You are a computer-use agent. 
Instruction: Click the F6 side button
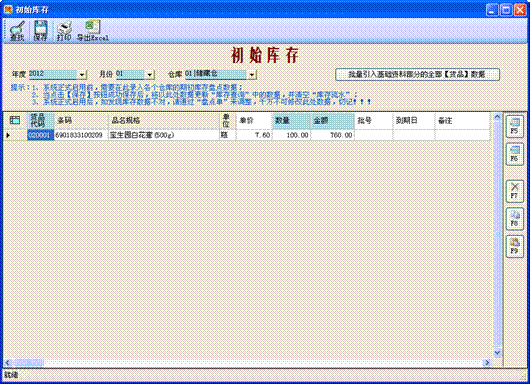point(514,154)
